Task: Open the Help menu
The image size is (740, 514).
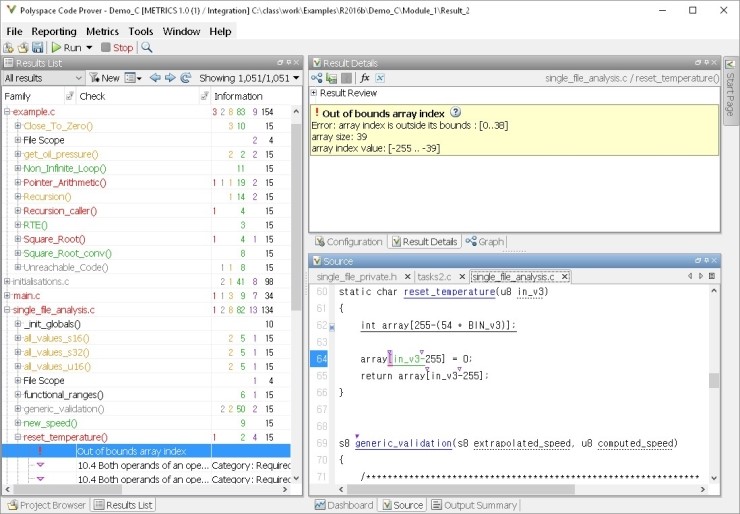Action: (220, 32)
